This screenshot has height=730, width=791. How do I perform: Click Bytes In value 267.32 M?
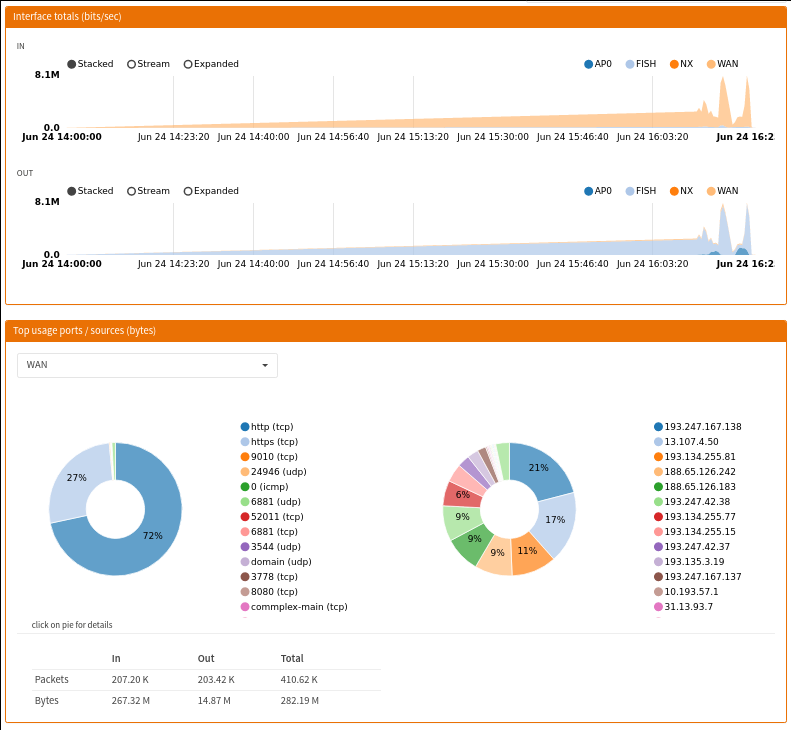(131, 701)
